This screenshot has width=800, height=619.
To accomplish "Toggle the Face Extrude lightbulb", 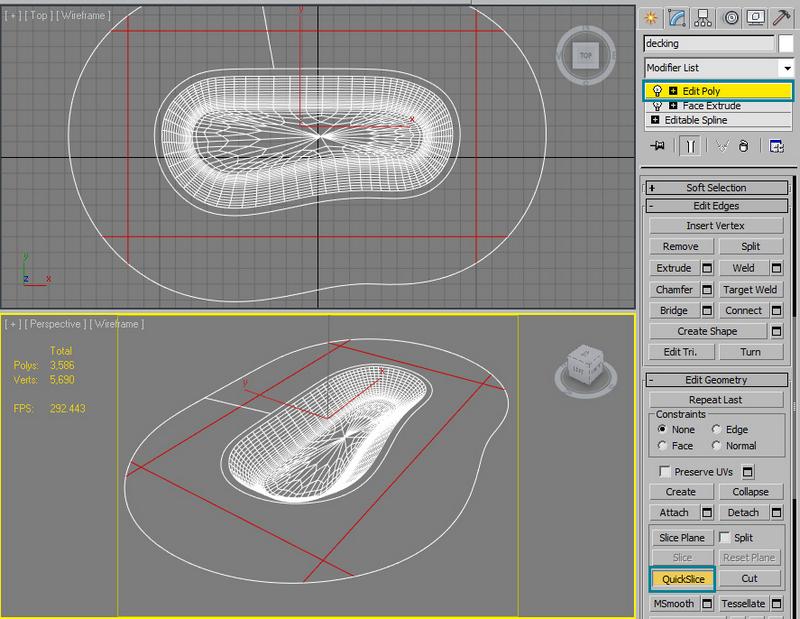I will (x=656, y=105).
